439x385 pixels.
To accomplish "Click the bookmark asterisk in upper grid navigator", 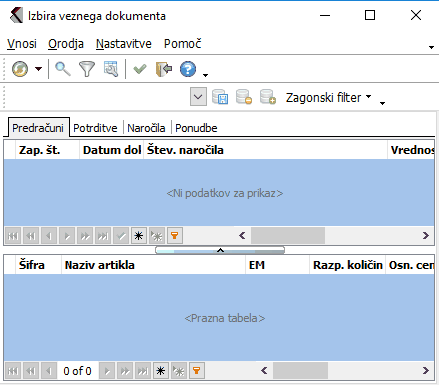I will click(x=139, y=236).
